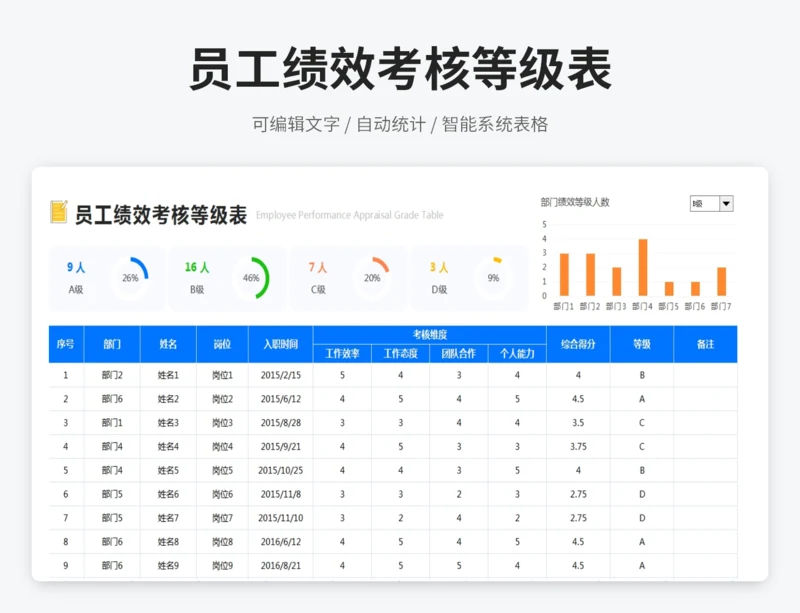Image resolution: width=800 pixels, height=613 pixels.
Task: Click the name cell 姓名4
Action: click(168, 447)
